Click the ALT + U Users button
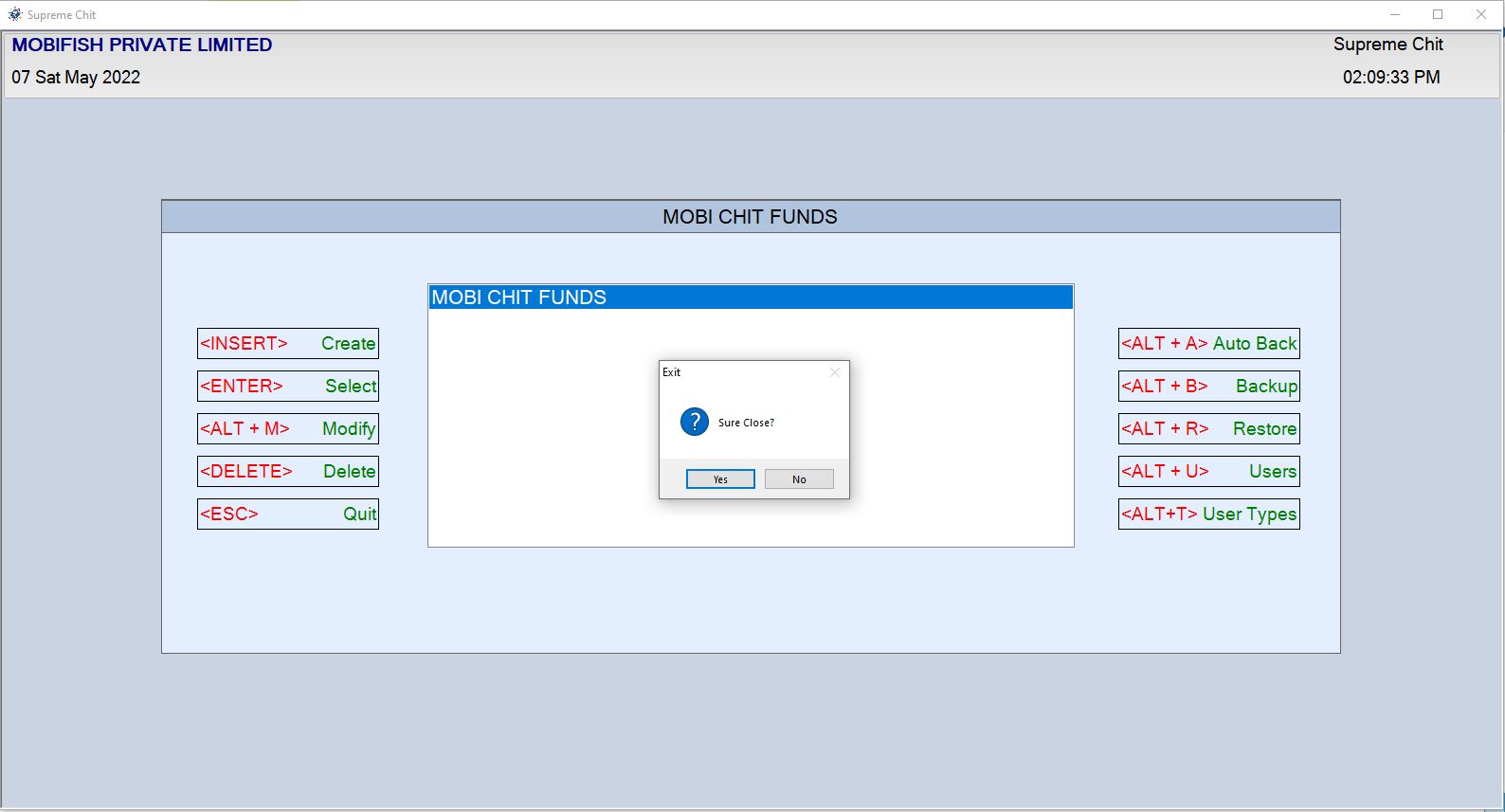 [1209, 471]
